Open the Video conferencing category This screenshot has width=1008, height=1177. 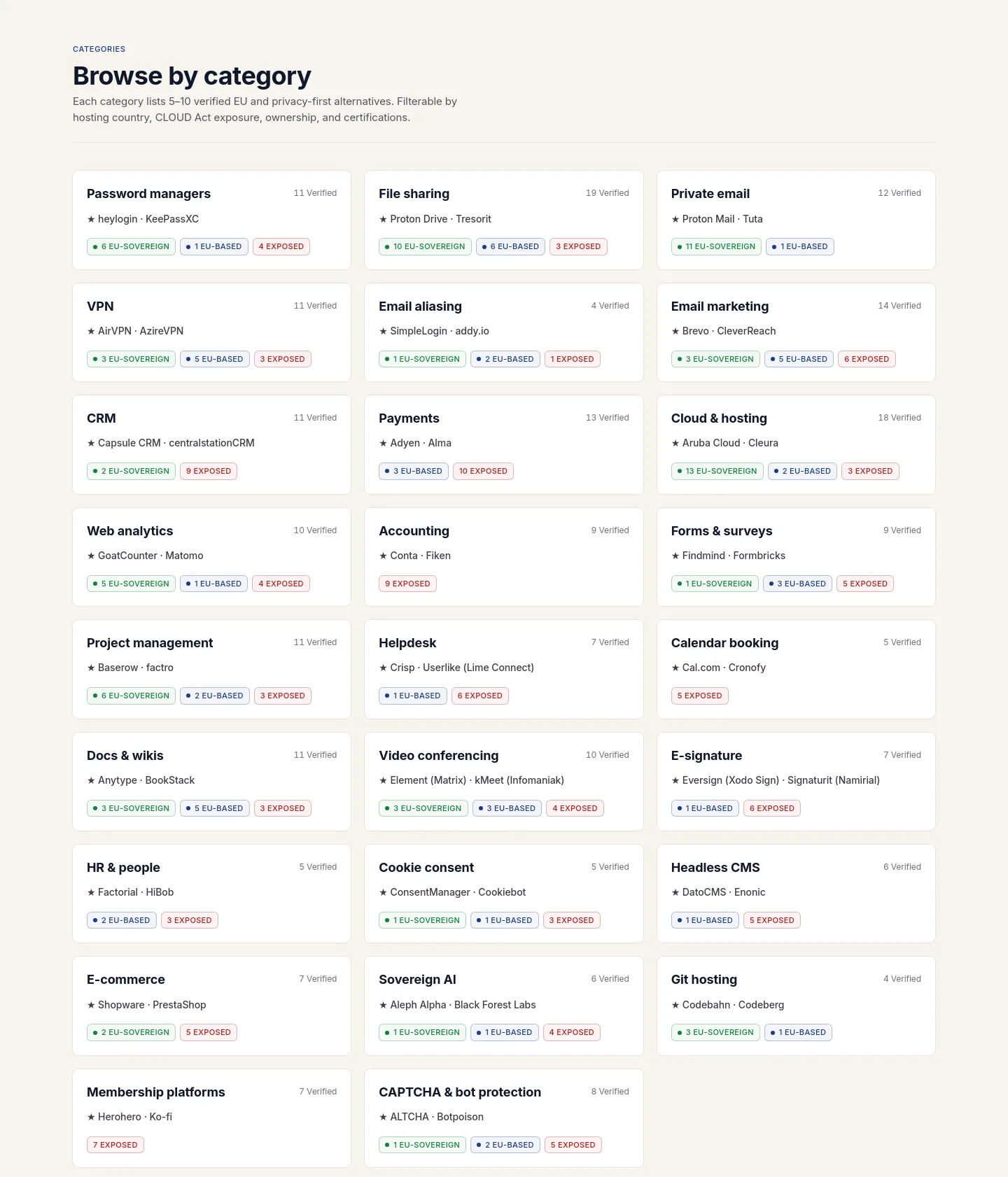(504, 782)
